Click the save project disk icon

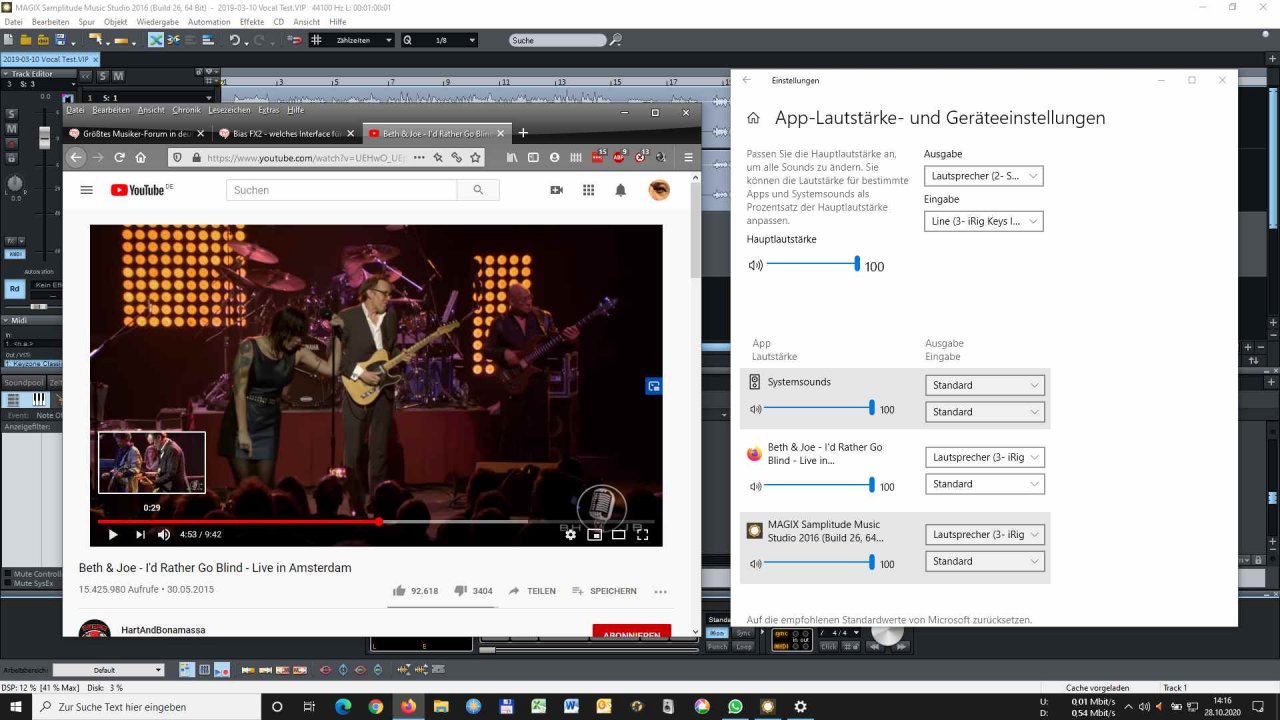(61, 40)
